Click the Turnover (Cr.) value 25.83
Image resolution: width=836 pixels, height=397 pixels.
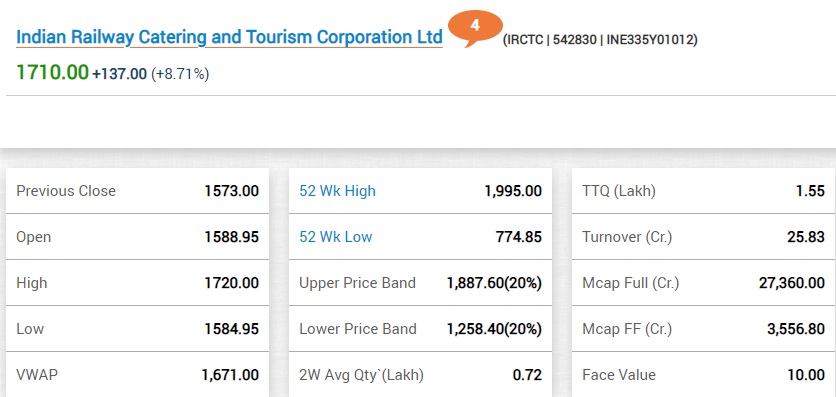coord(806,237)
